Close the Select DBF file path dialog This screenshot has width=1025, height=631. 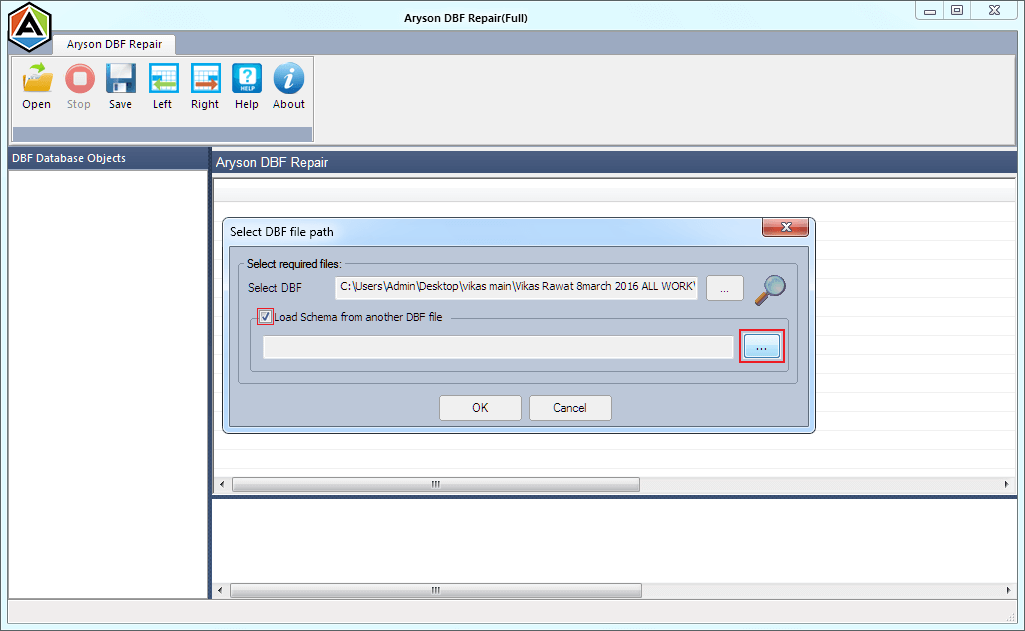[x=786, y=227]
